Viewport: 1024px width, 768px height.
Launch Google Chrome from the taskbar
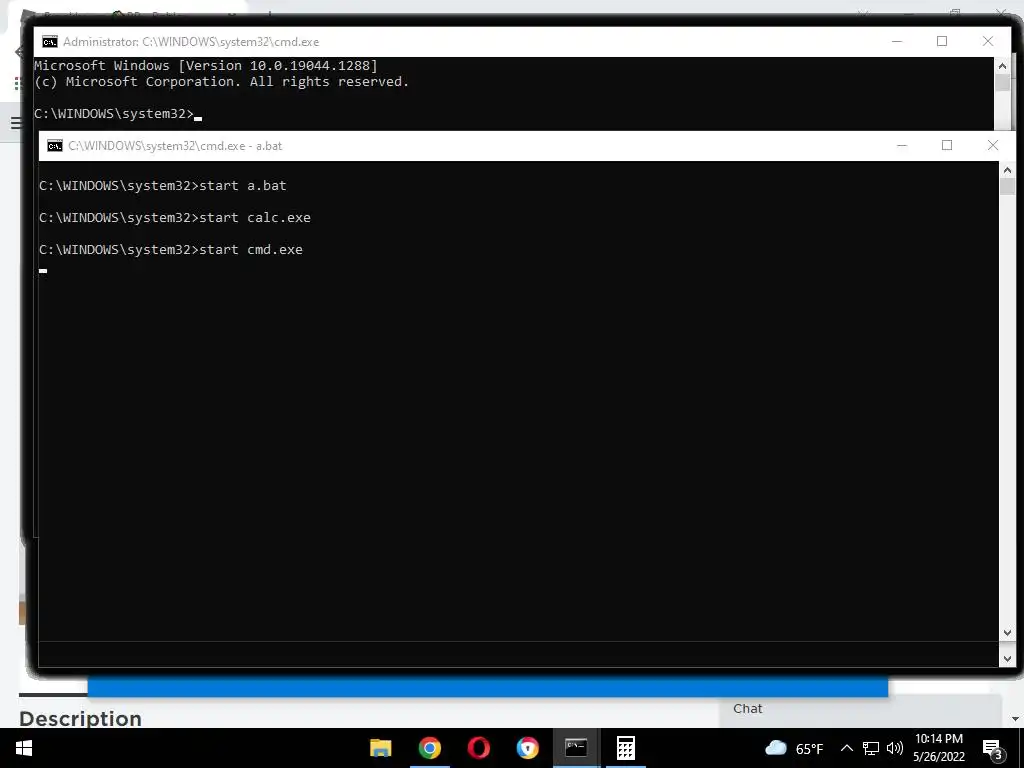(x=430, y=748)
